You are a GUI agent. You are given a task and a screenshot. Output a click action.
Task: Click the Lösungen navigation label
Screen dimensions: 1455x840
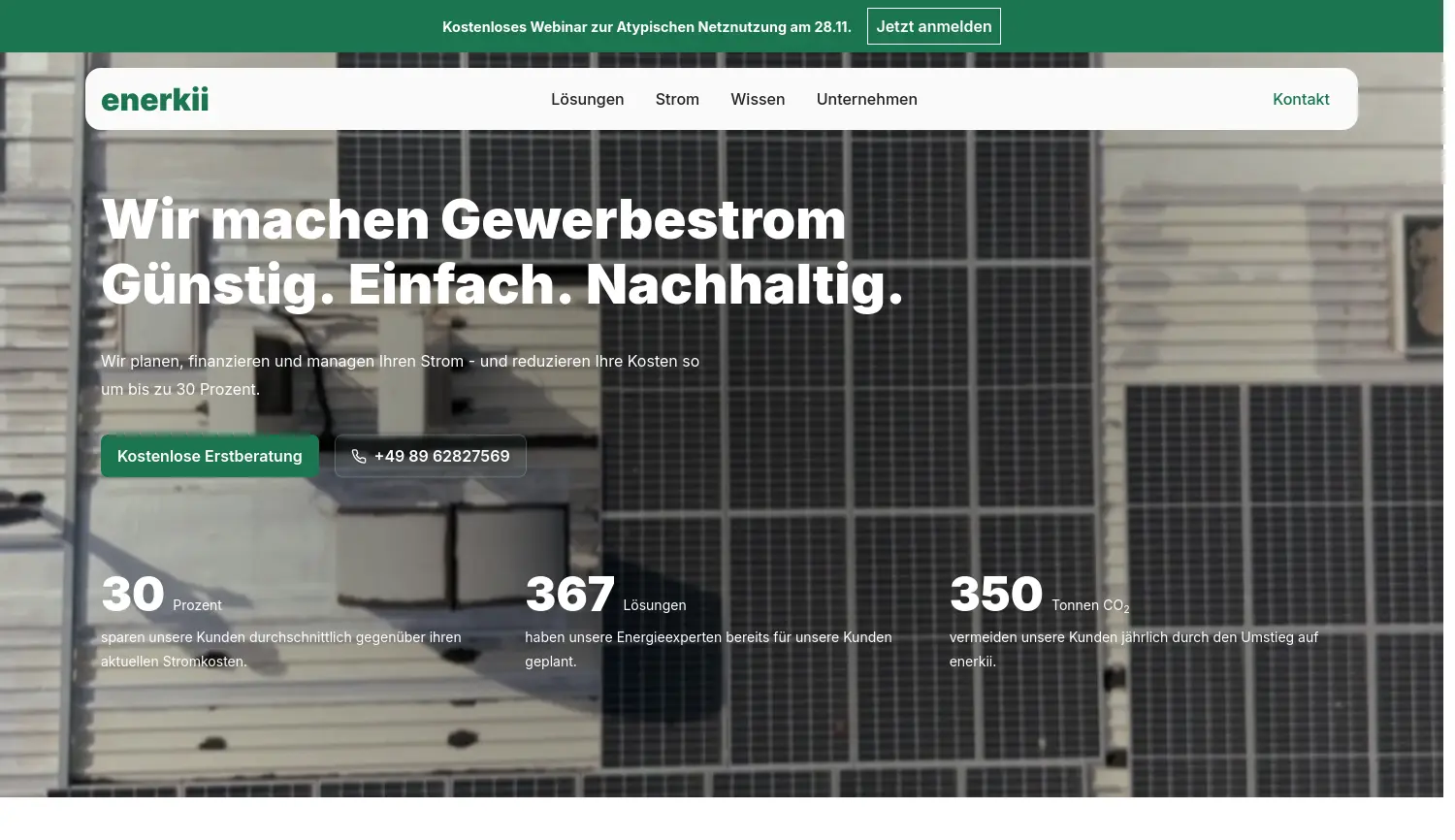(588, 99)
